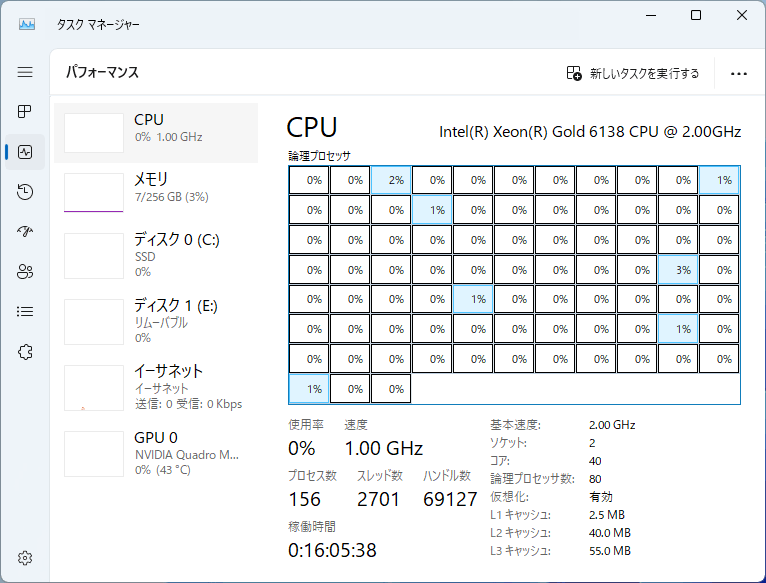This screenshot has width=766, height=583.
Task: Open Task Manager settings gear
Action: click(25, 558)
